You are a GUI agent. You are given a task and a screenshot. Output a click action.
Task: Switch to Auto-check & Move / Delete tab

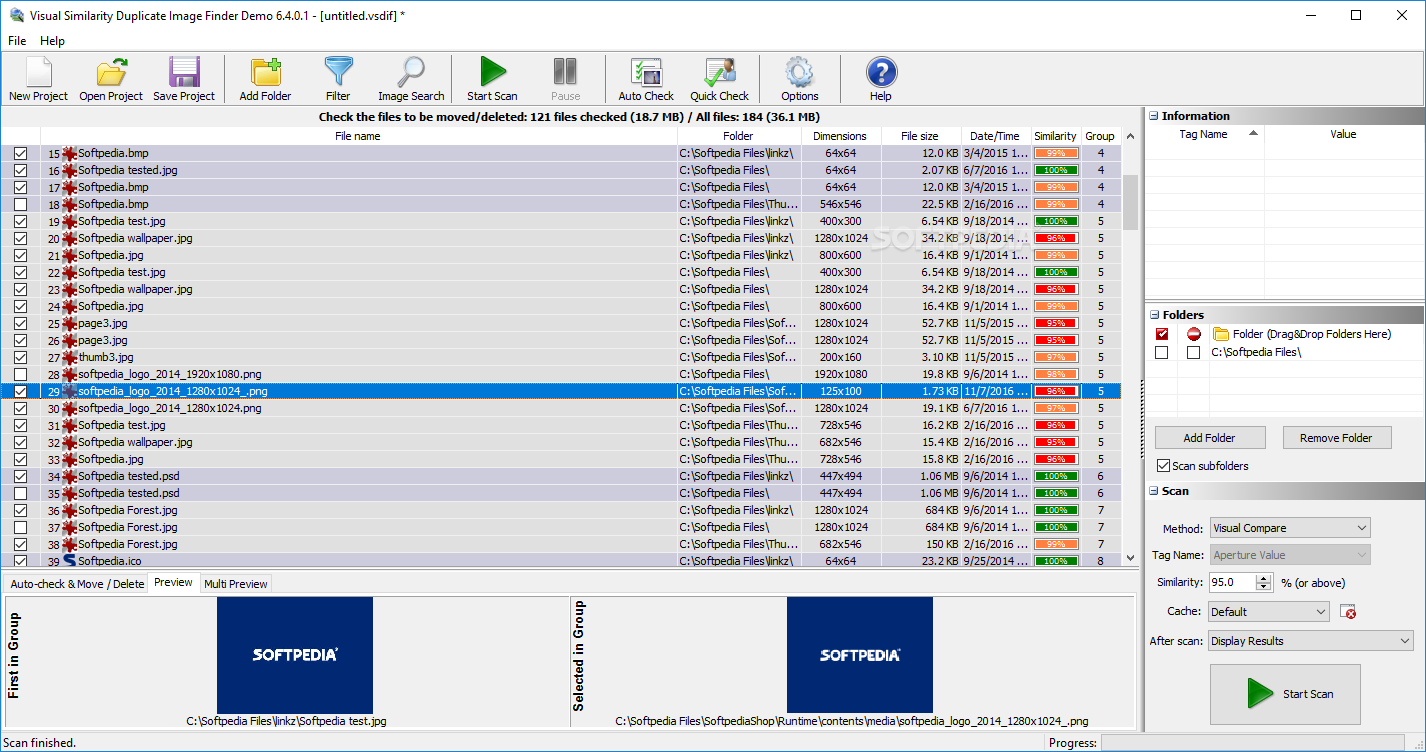77,584
